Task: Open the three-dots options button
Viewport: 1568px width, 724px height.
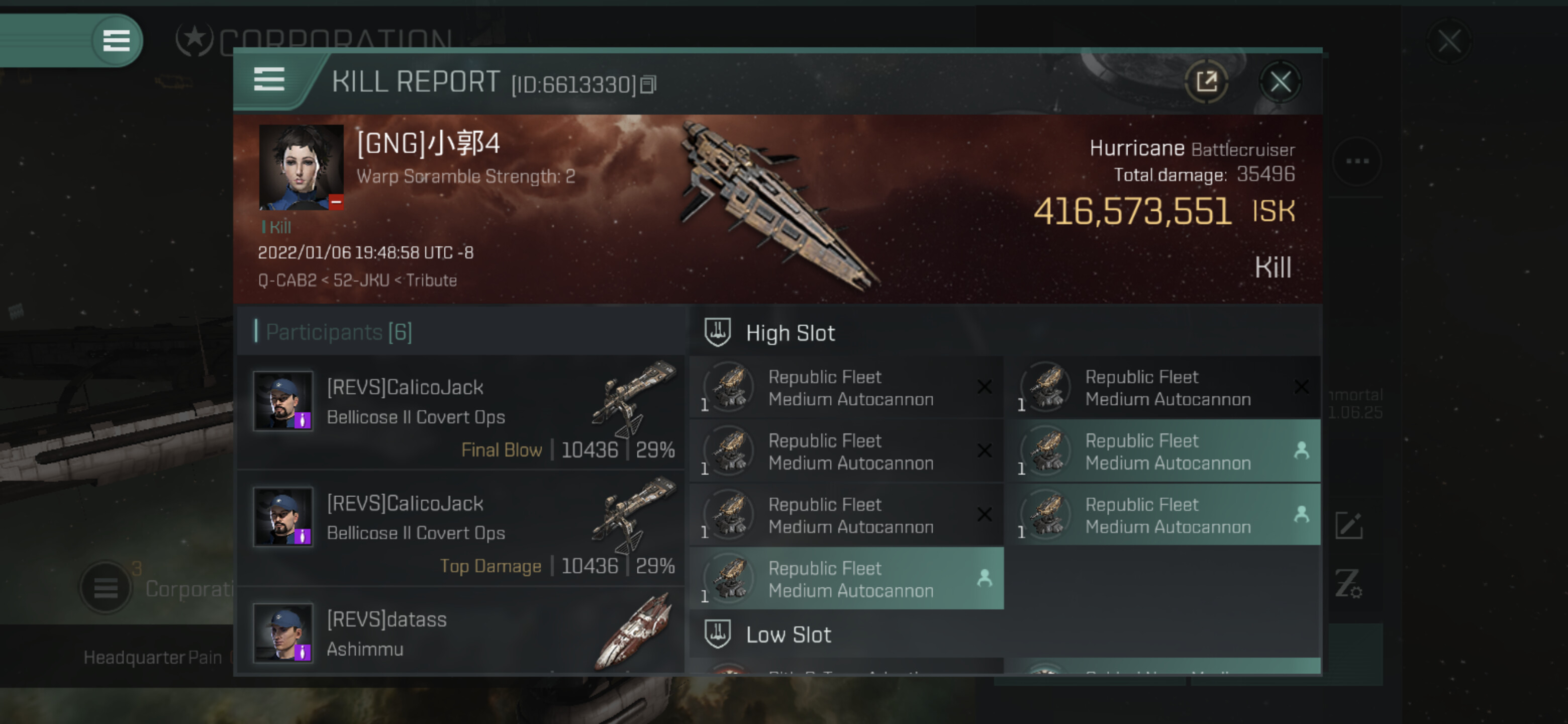Action: pos(1357,161)
